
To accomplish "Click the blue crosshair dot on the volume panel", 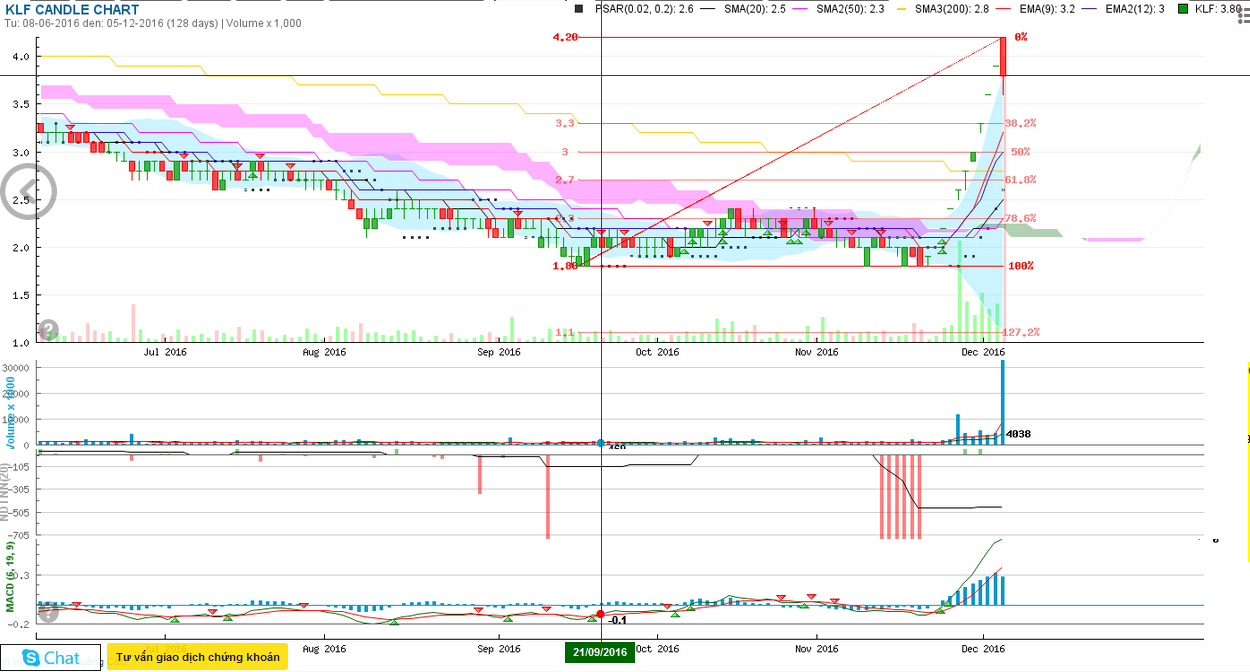I will pyautogui.click(x=601, y=442).
